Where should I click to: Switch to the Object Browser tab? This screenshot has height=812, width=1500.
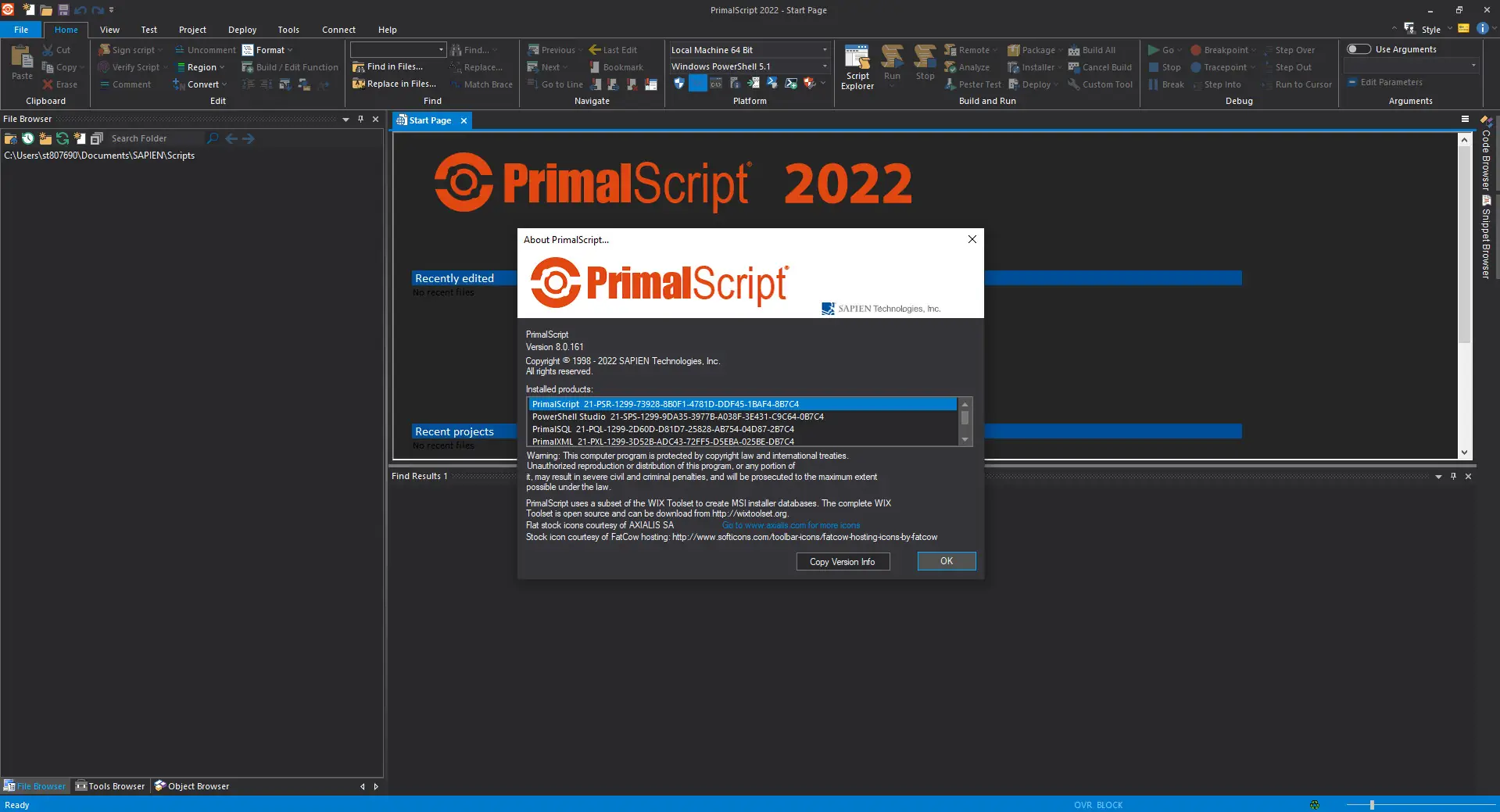192,786
